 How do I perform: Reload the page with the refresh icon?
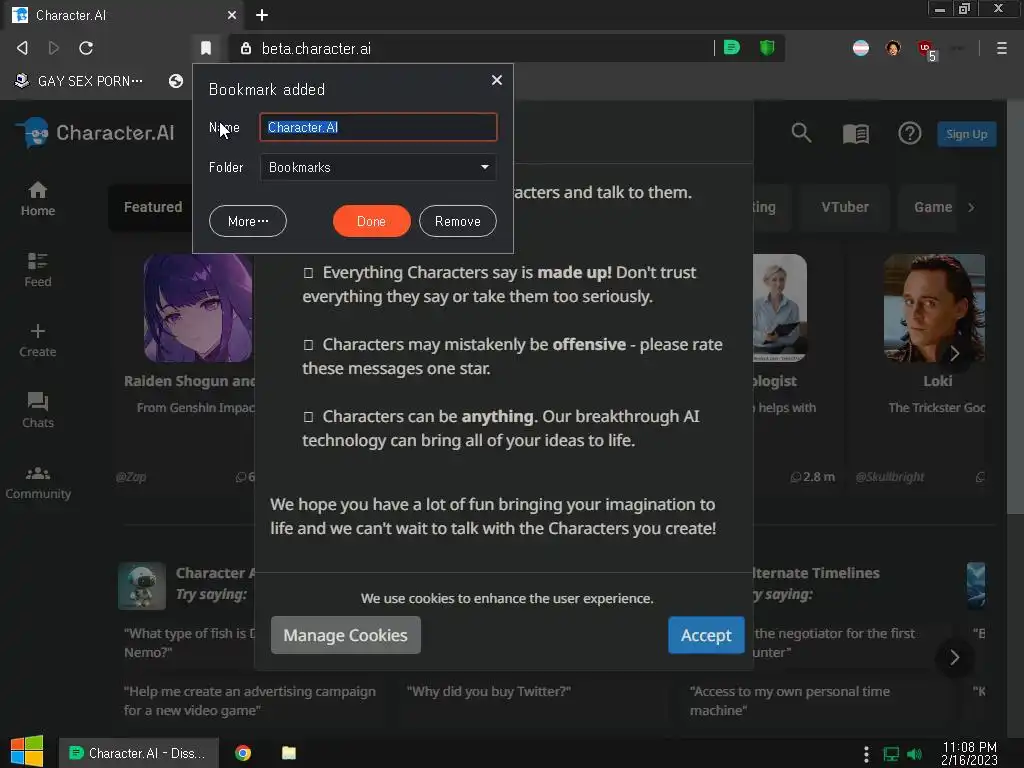[86, 48]
